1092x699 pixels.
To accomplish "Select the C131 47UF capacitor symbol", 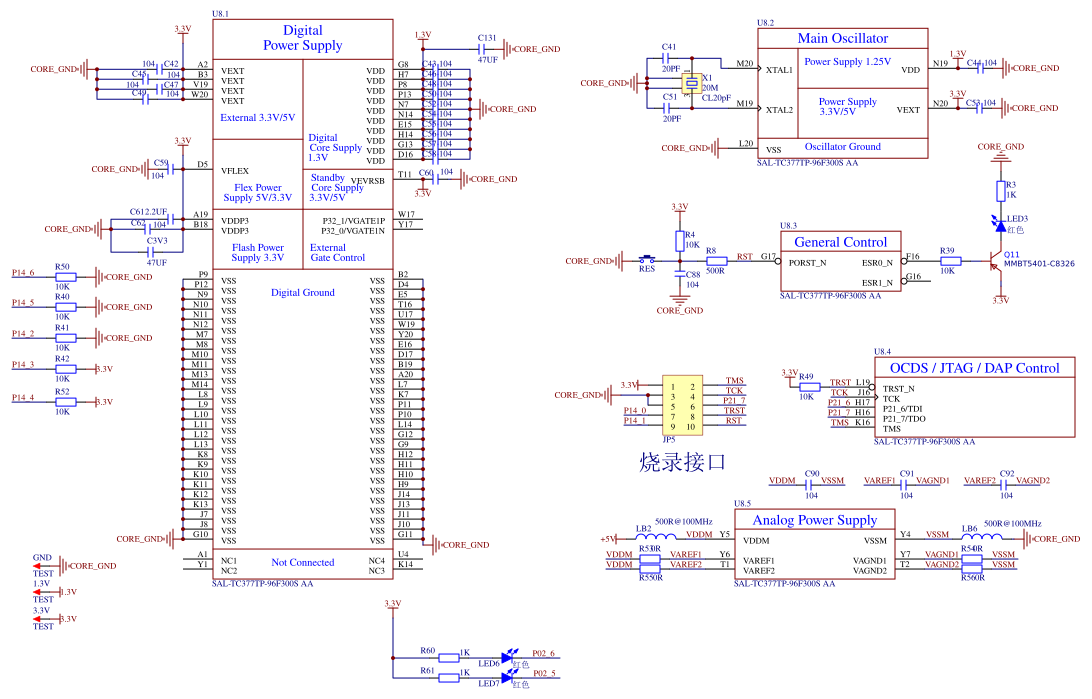I will tap(487, 48).
